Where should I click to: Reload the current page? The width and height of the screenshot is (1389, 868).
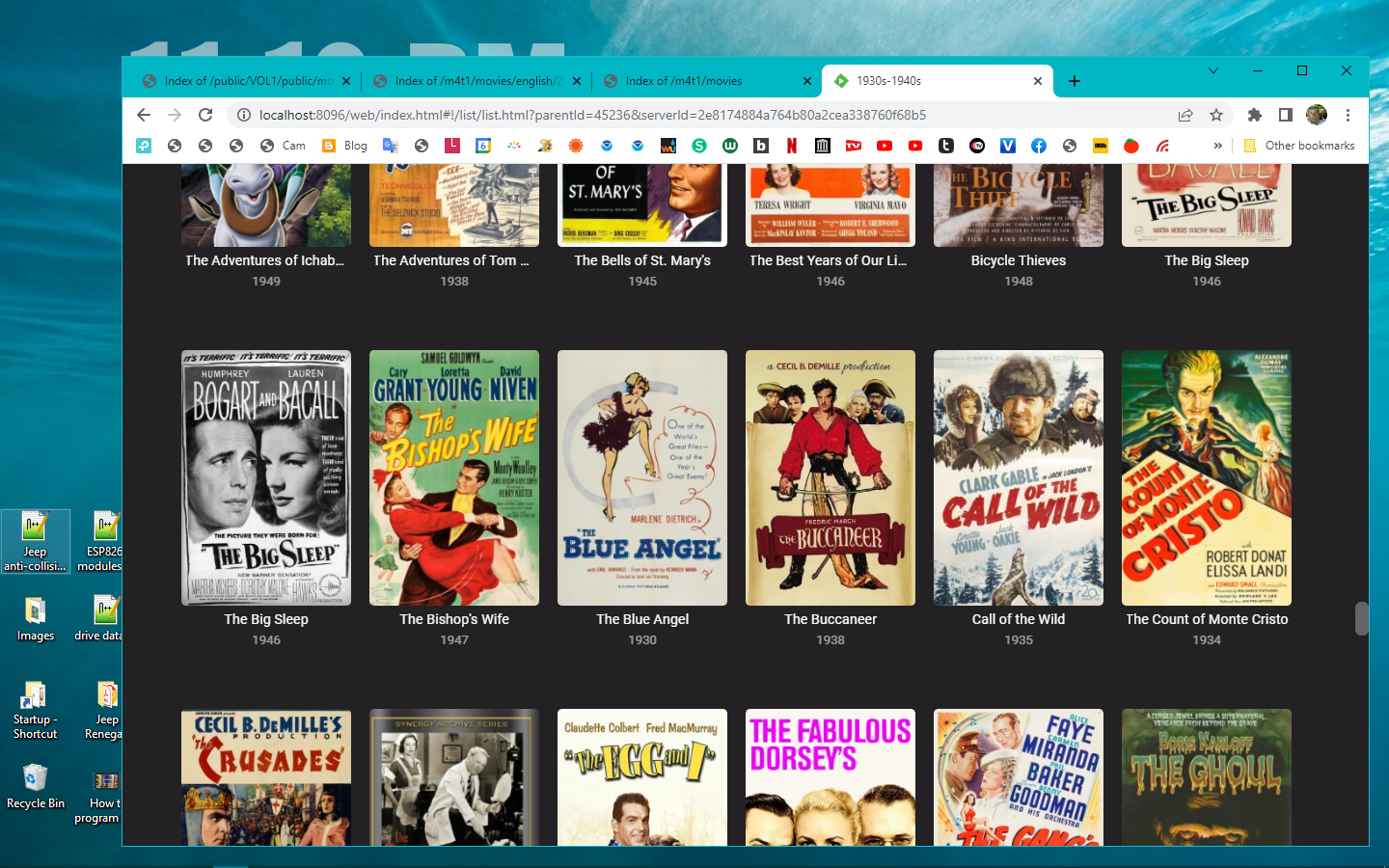click(x=205, y=115)
